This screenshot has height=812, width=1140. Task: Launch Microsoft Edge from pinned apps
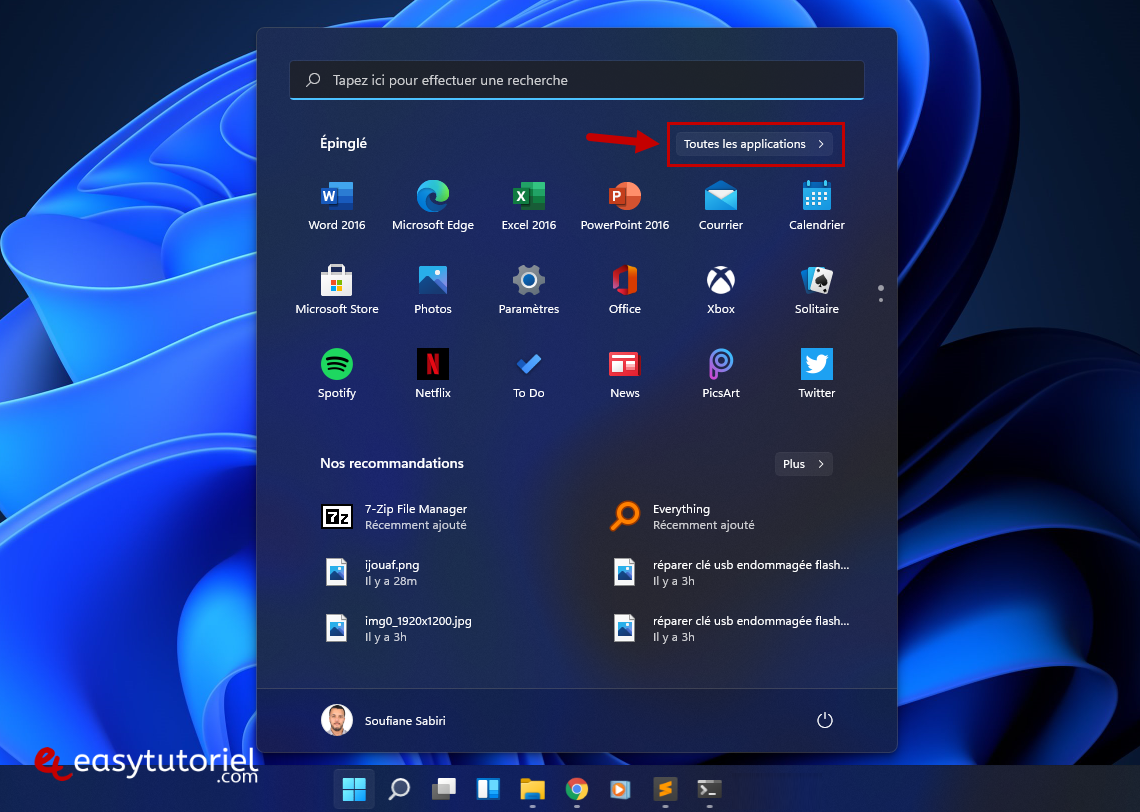pos(433,206)
